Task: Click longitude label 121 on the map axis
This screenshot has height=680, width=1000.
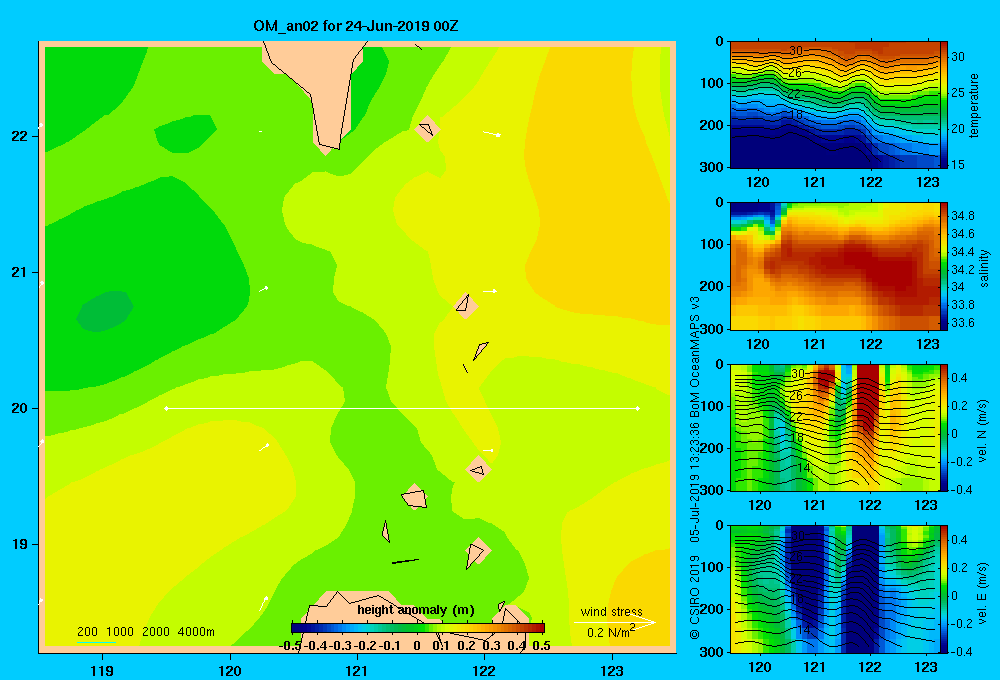Action: coord(357,670)
